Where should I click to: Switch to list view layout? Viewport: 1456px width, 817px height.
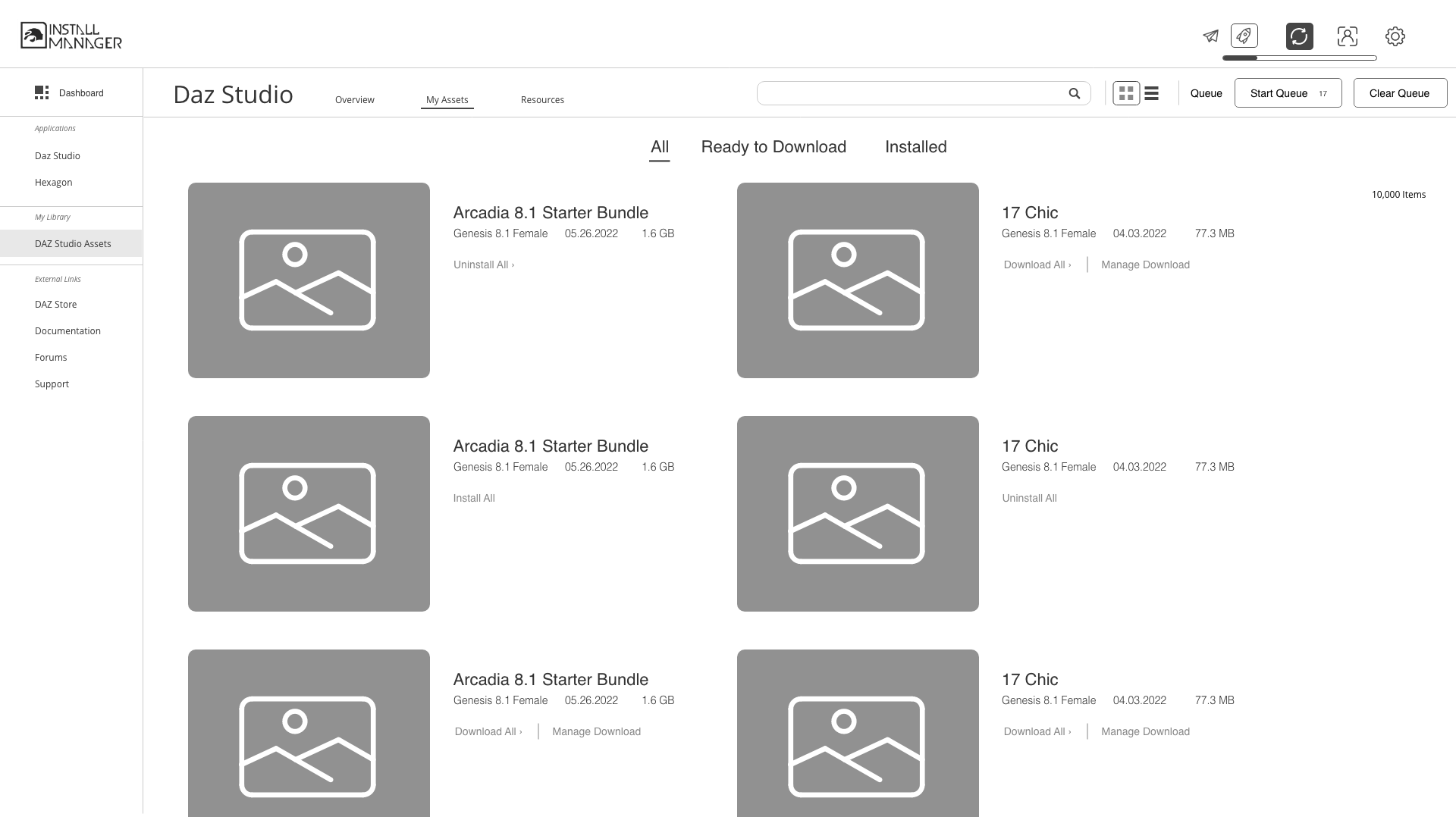click(x=1151, y=93)
